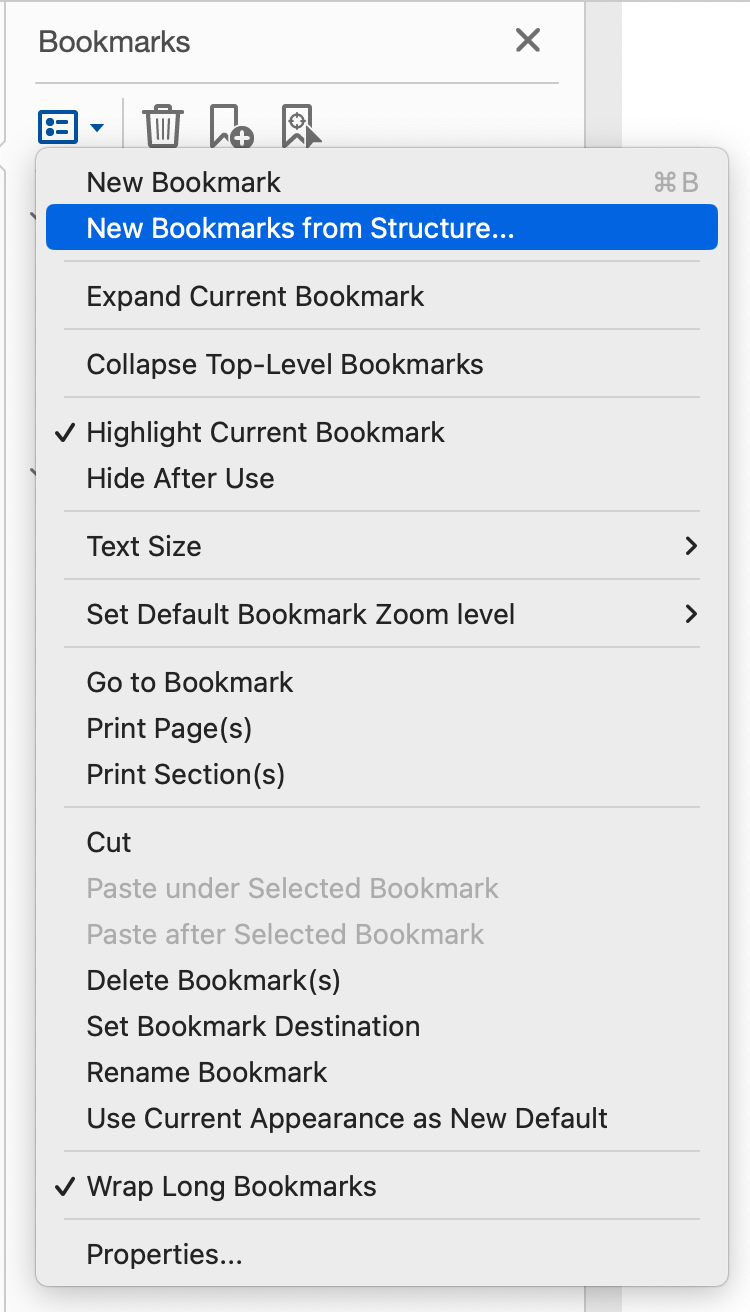Disable Highlight Current Bookmark
The height and width of the screenshot is (1312, 750).
265,432
